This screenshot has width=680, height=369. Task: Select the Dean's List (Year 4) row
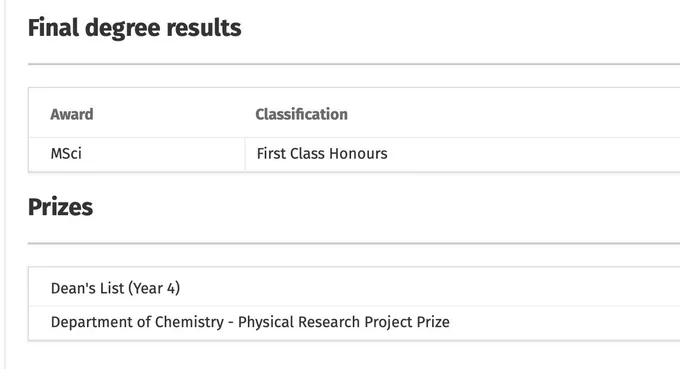tap(354, 287)
